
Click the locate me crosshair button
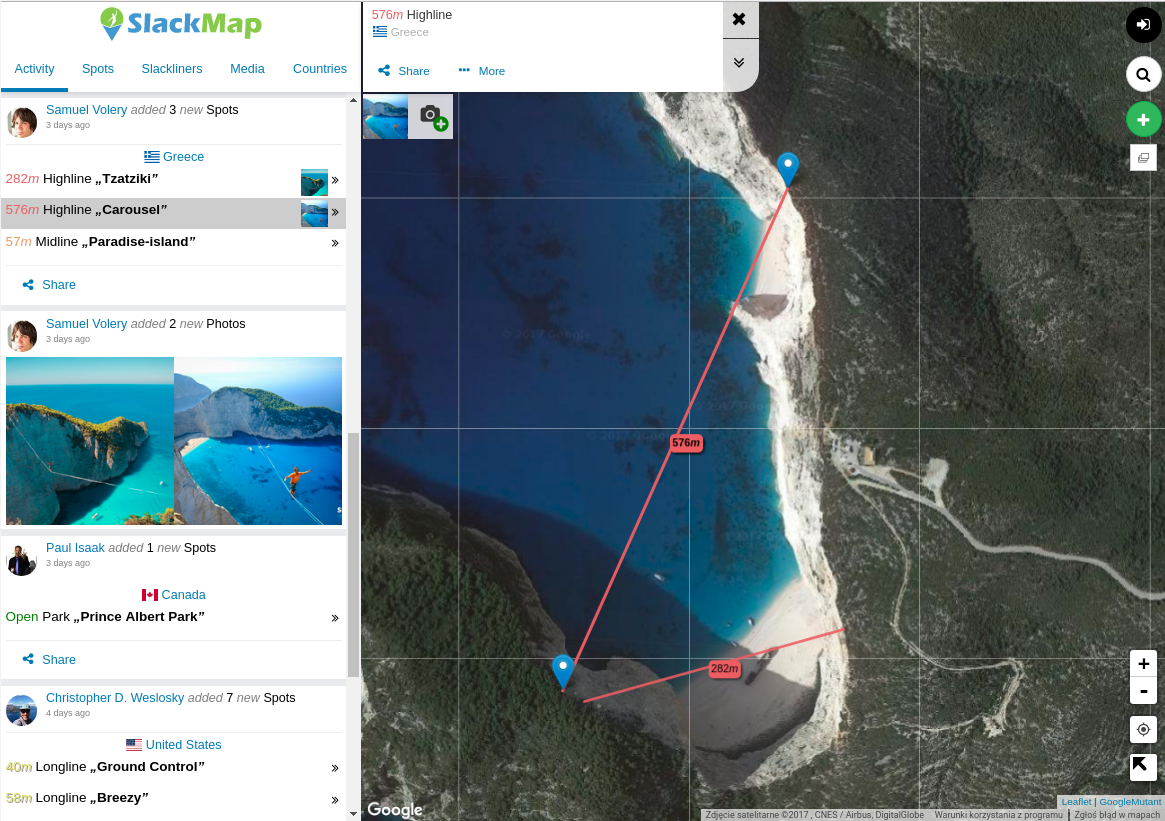[1143, 729]
